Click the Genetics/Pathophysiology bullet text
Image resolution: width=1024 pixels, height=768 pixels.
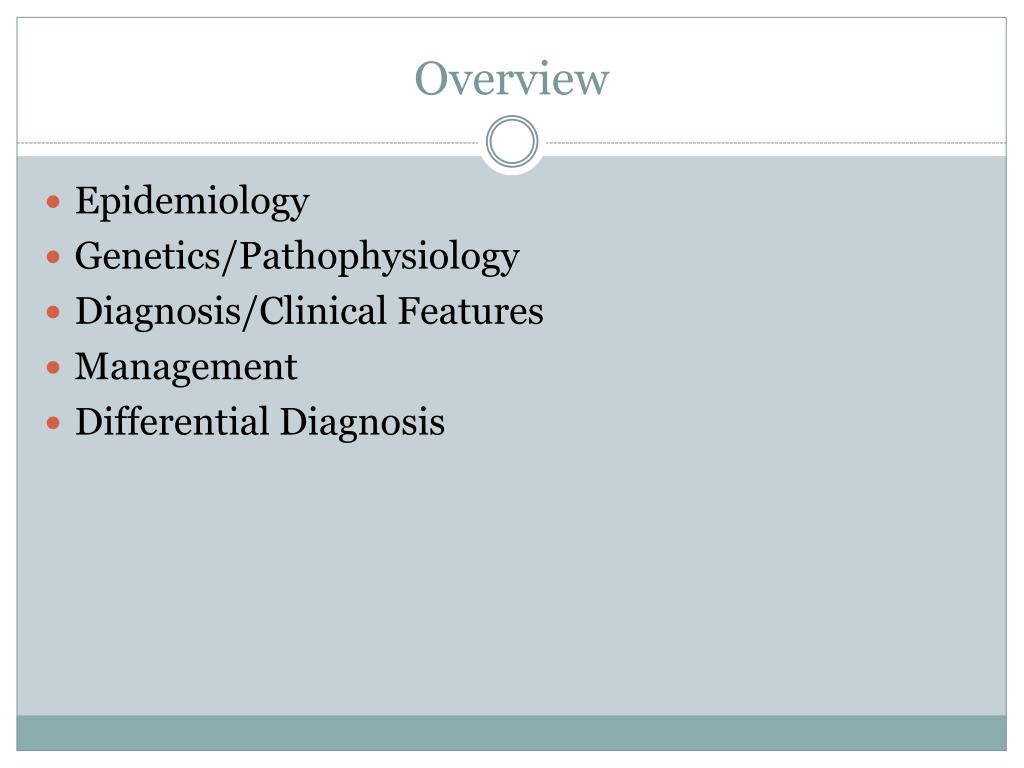click(297, 257)
